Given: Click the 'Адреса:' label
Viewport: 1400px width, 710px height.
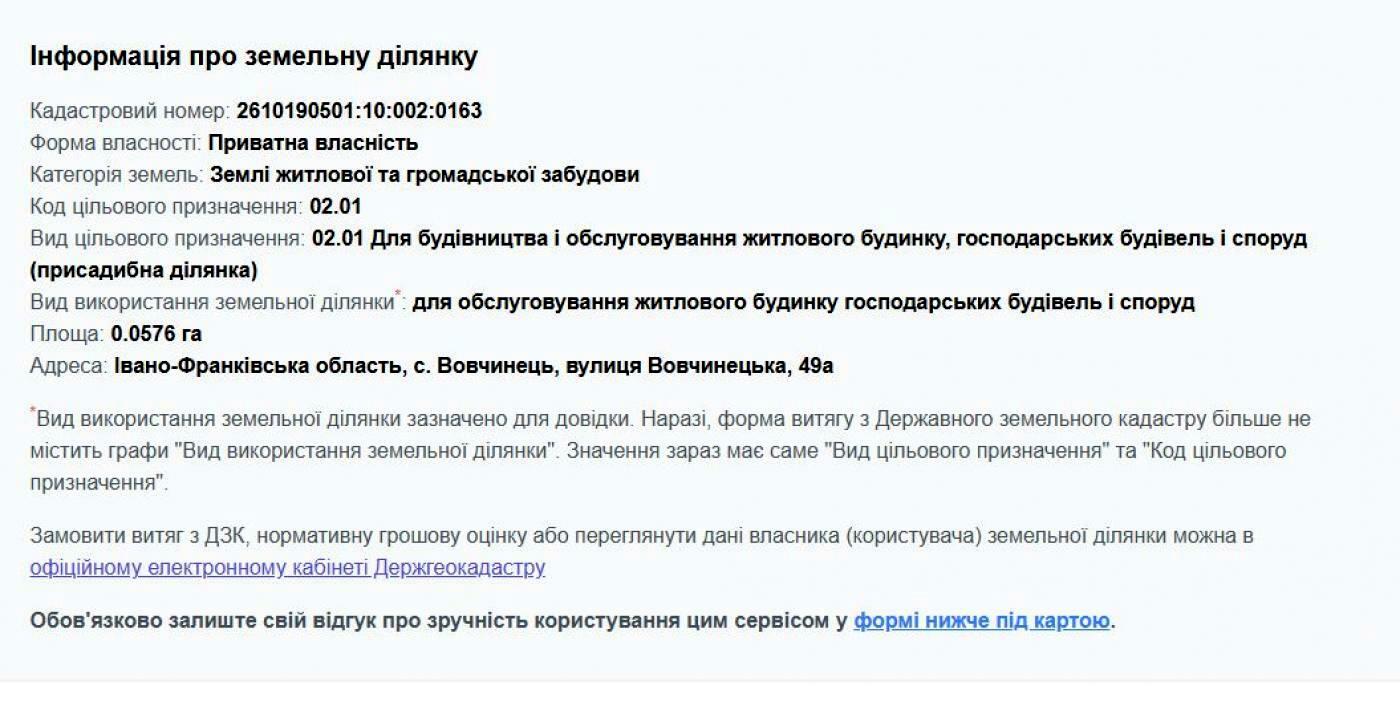Looking at the screenshot, I should click(x=68, y=366).
